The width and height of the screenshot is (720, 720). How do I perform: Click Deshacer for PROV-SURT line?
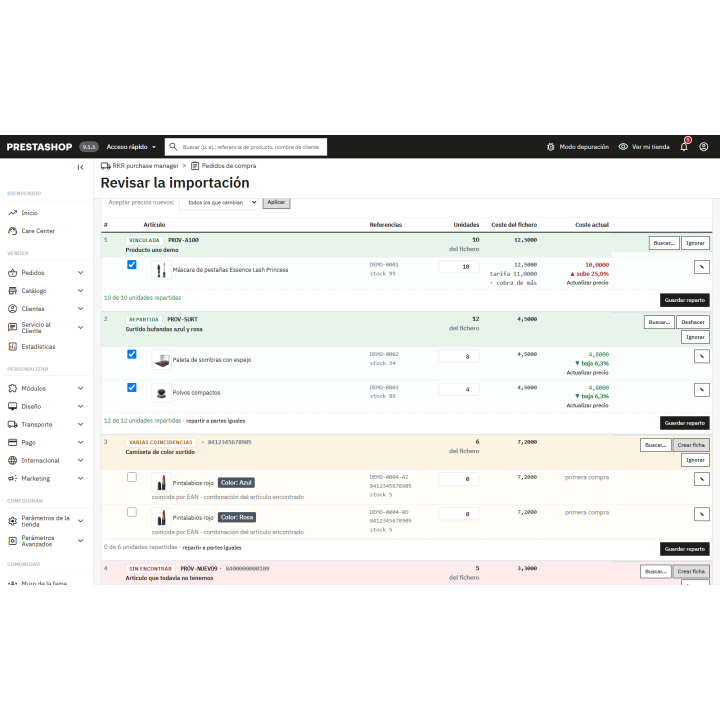[x=693, y=322]
